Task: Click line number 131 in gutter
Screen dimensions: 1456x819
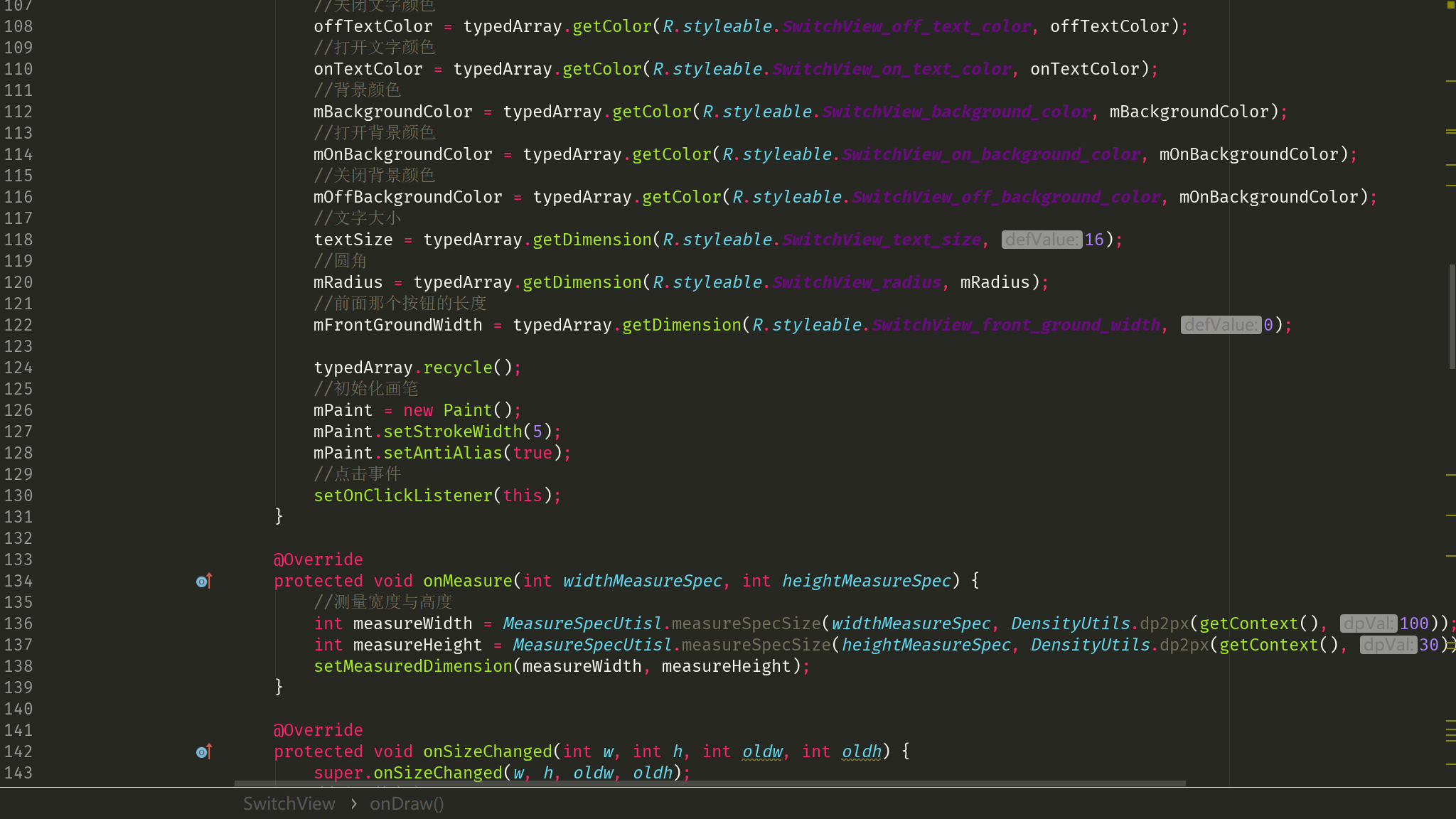Action: pos(18,518)
